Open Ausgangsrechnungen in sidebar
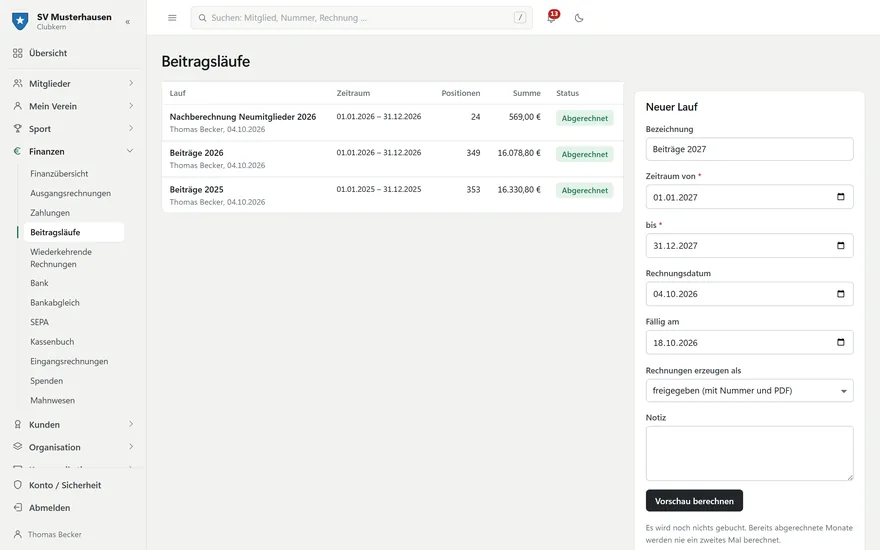The width and height of the screenshot is (880, 550). pyautogui.click(x=70, y=193)
